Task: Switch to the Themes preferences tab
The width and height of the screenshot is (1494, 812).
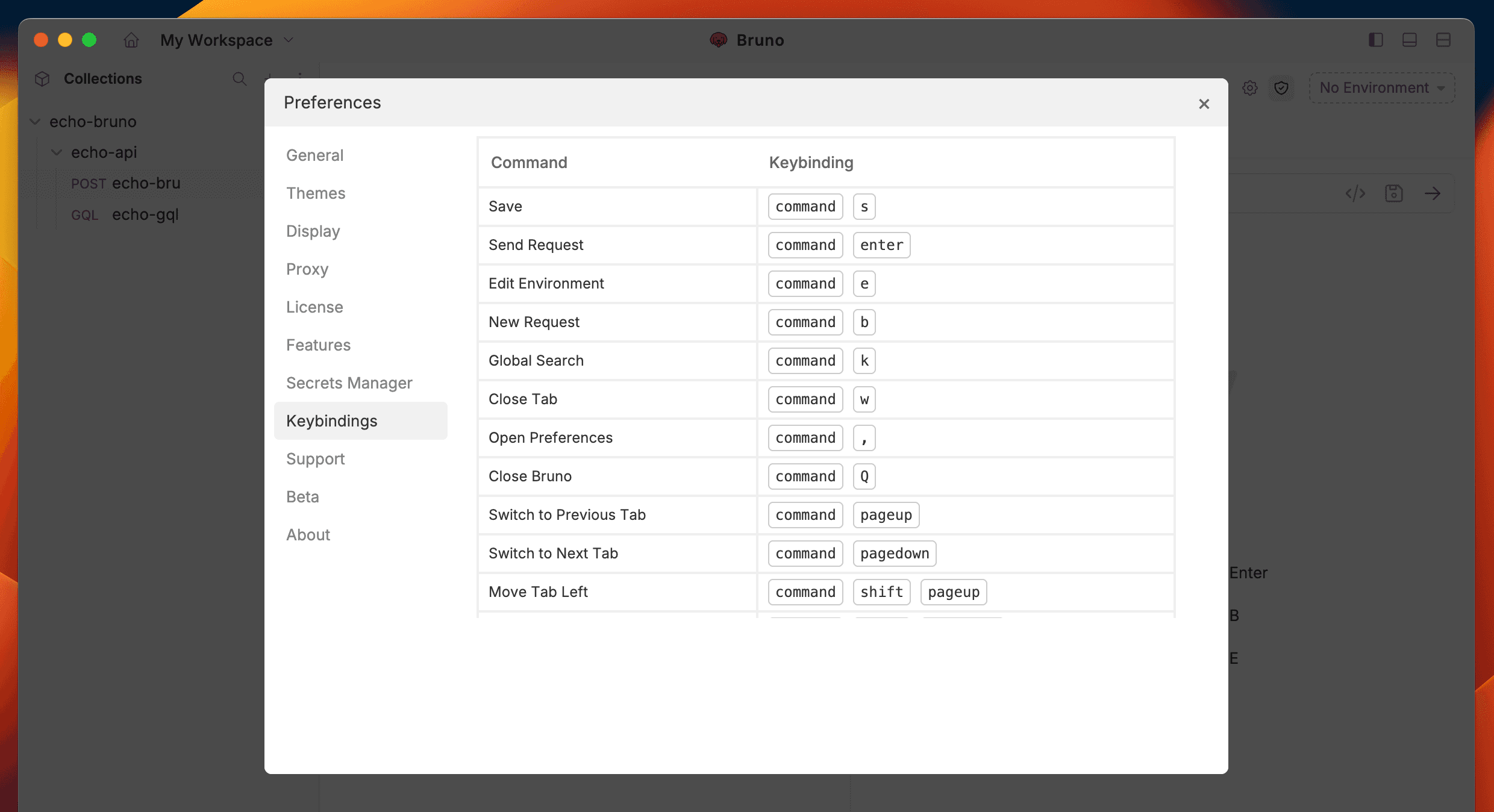Action: [x=316, y=193]
